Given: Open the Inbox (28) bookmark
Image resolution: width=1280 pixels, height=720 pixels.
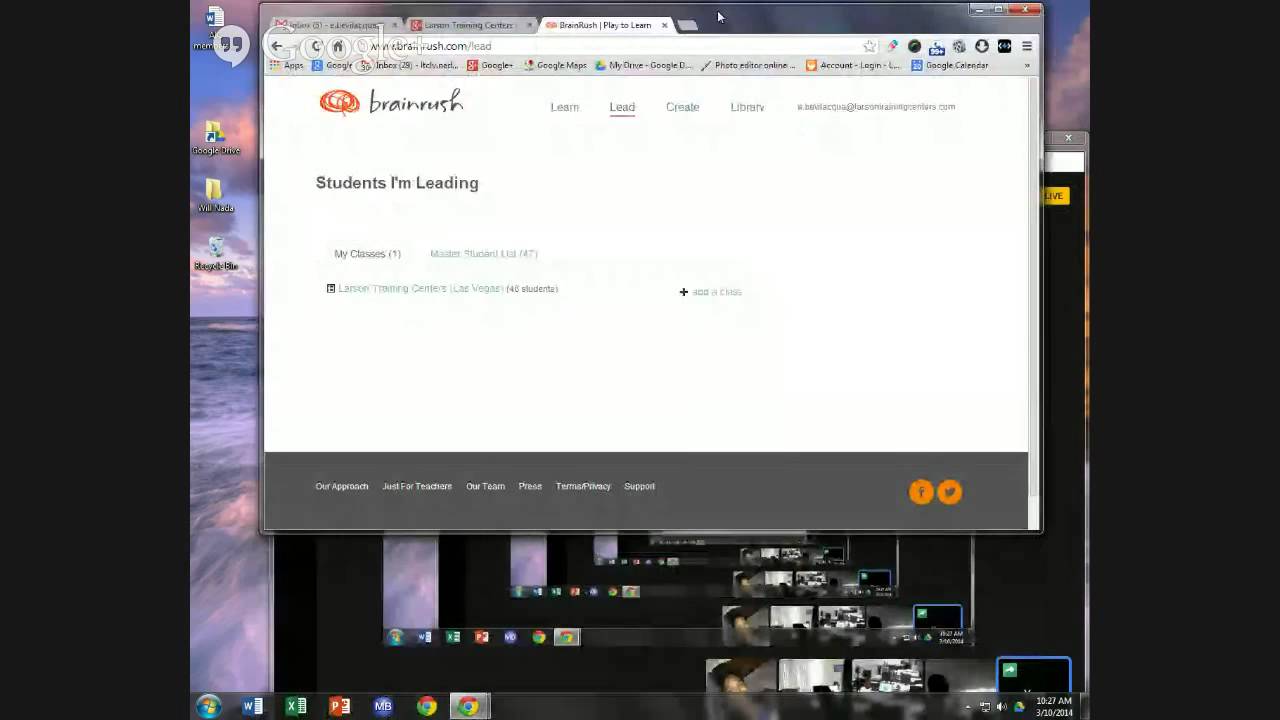Looking at the screenshot, I should click(x=409, y=65).
